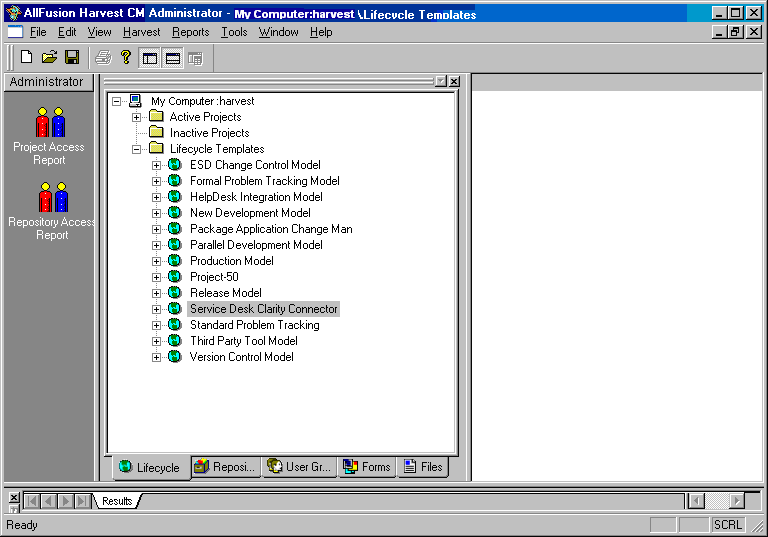
Task: Open the Project Access Report icon
Action: pos(49,123)
